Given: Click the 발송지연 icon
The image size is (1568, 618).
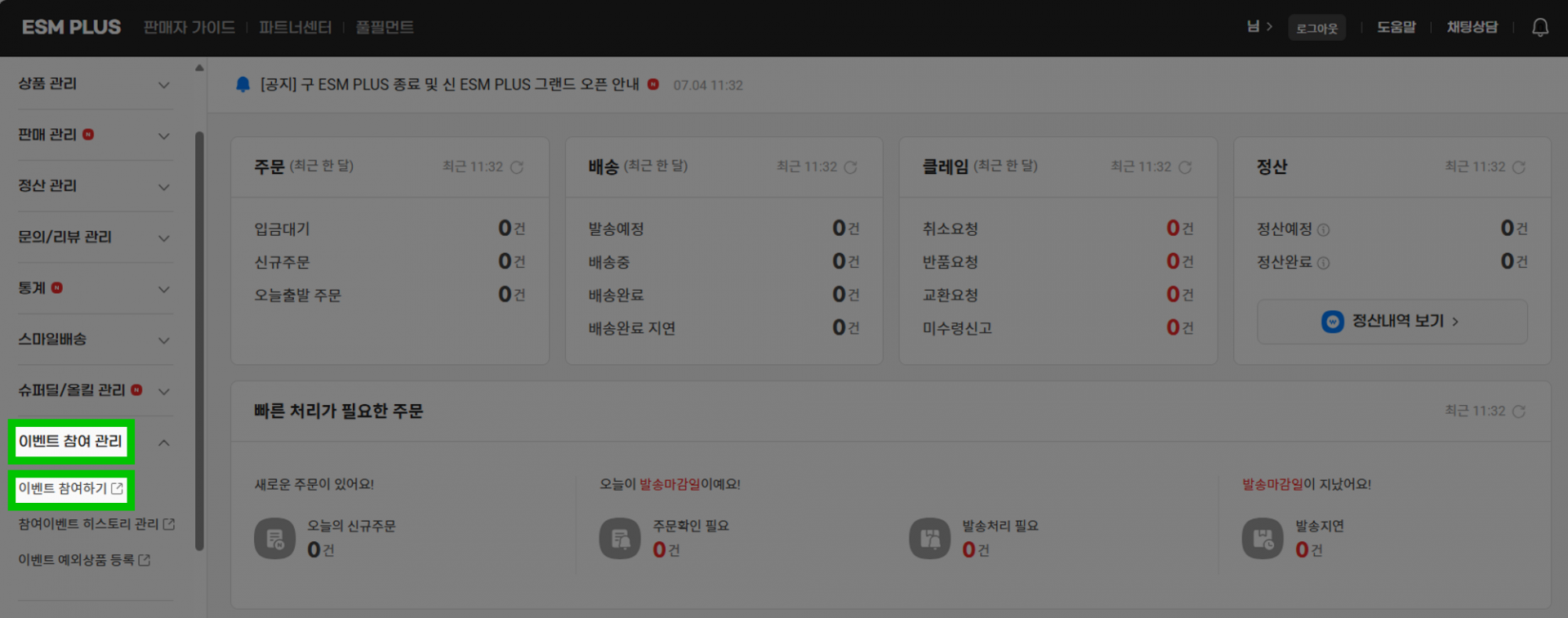Looking at the screenshot, I should click(1263, 539).
